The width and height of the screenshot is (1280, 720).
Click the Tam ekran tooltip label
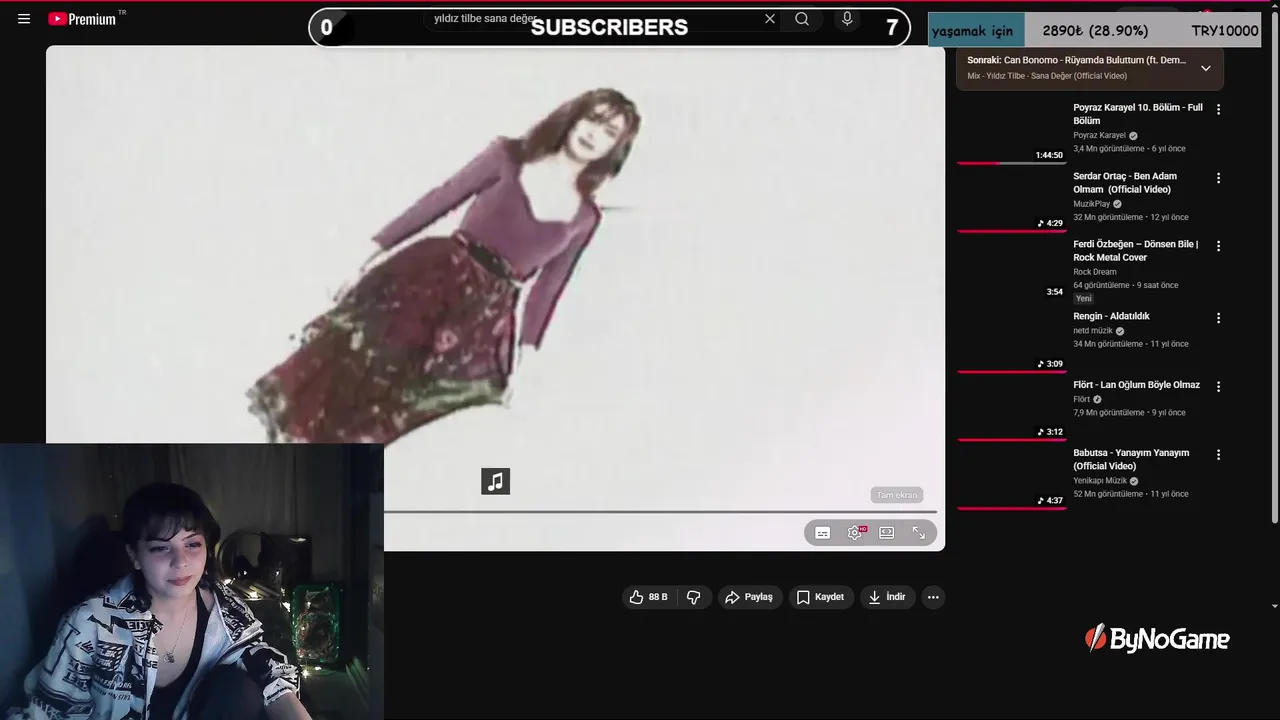(x=897, y=495)
